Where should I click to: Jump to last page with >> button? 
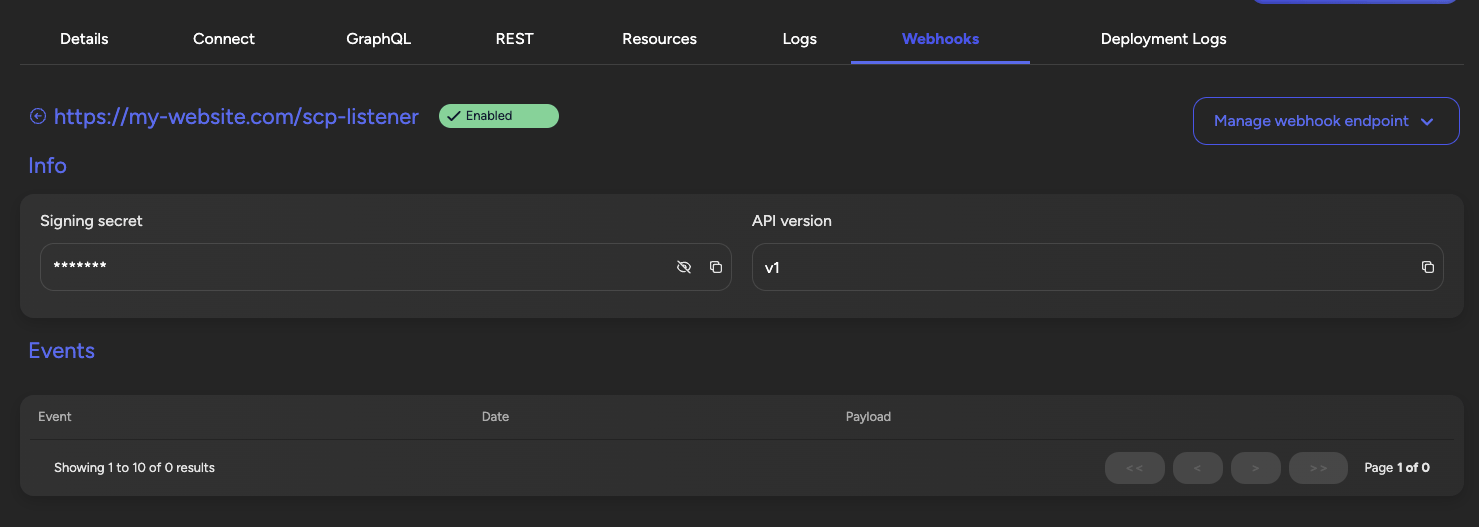point(1319,468)
